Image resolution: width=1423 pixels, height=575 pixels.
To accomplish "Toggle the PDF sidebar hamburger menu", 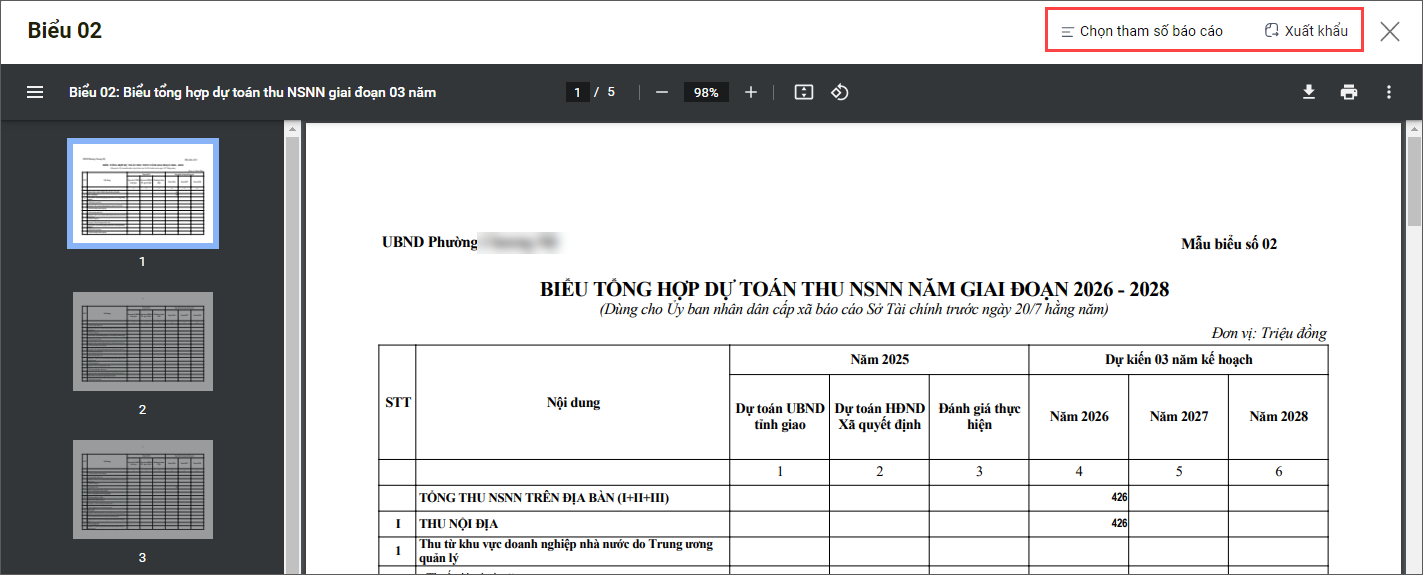I will pyautogui.click(x=35, y=92).
